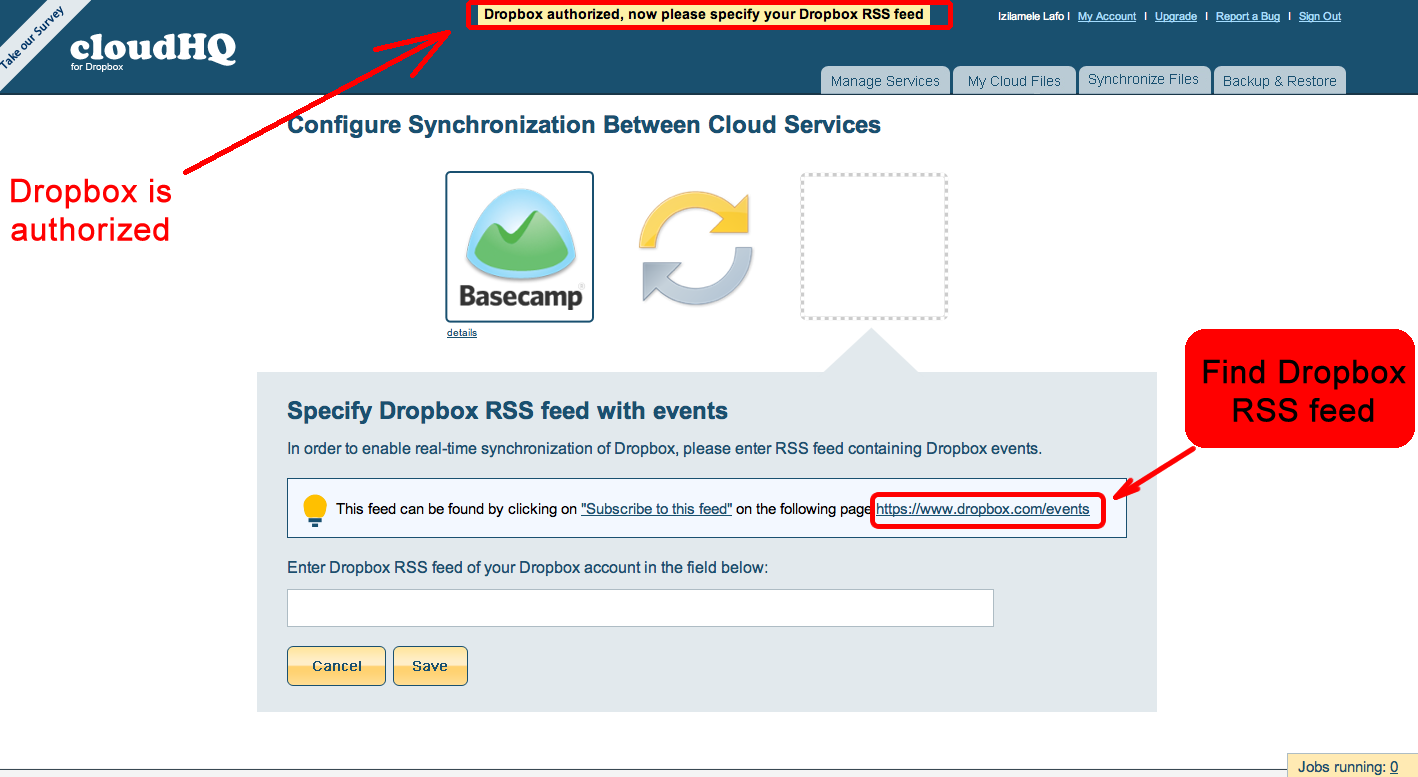This screenshot has width=1418, height=777.
Task: Select the empty dashed service placeholder
Action: 874,247
